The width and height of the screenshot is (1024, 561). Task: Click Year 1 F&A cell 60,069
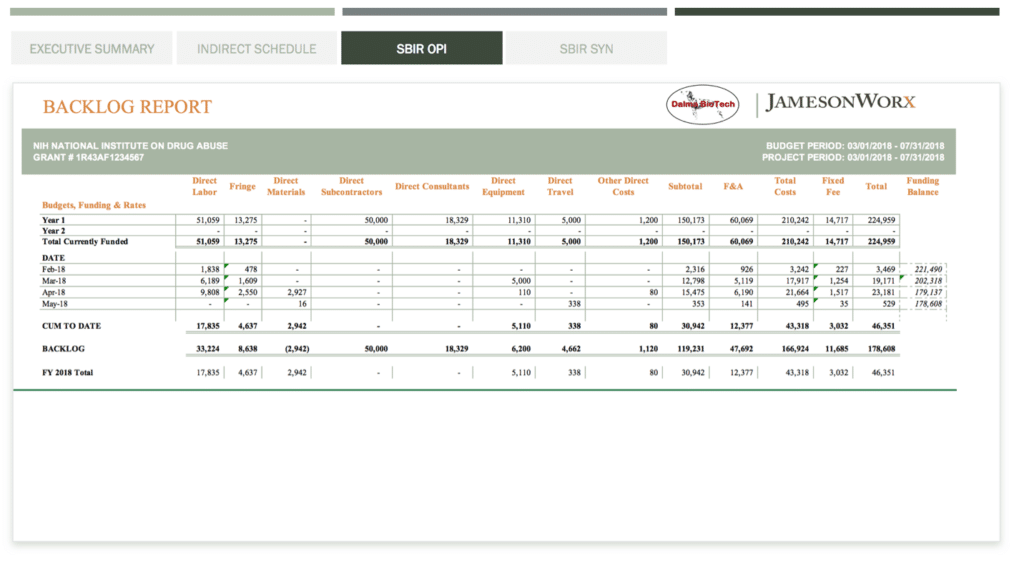pos(741,220)
